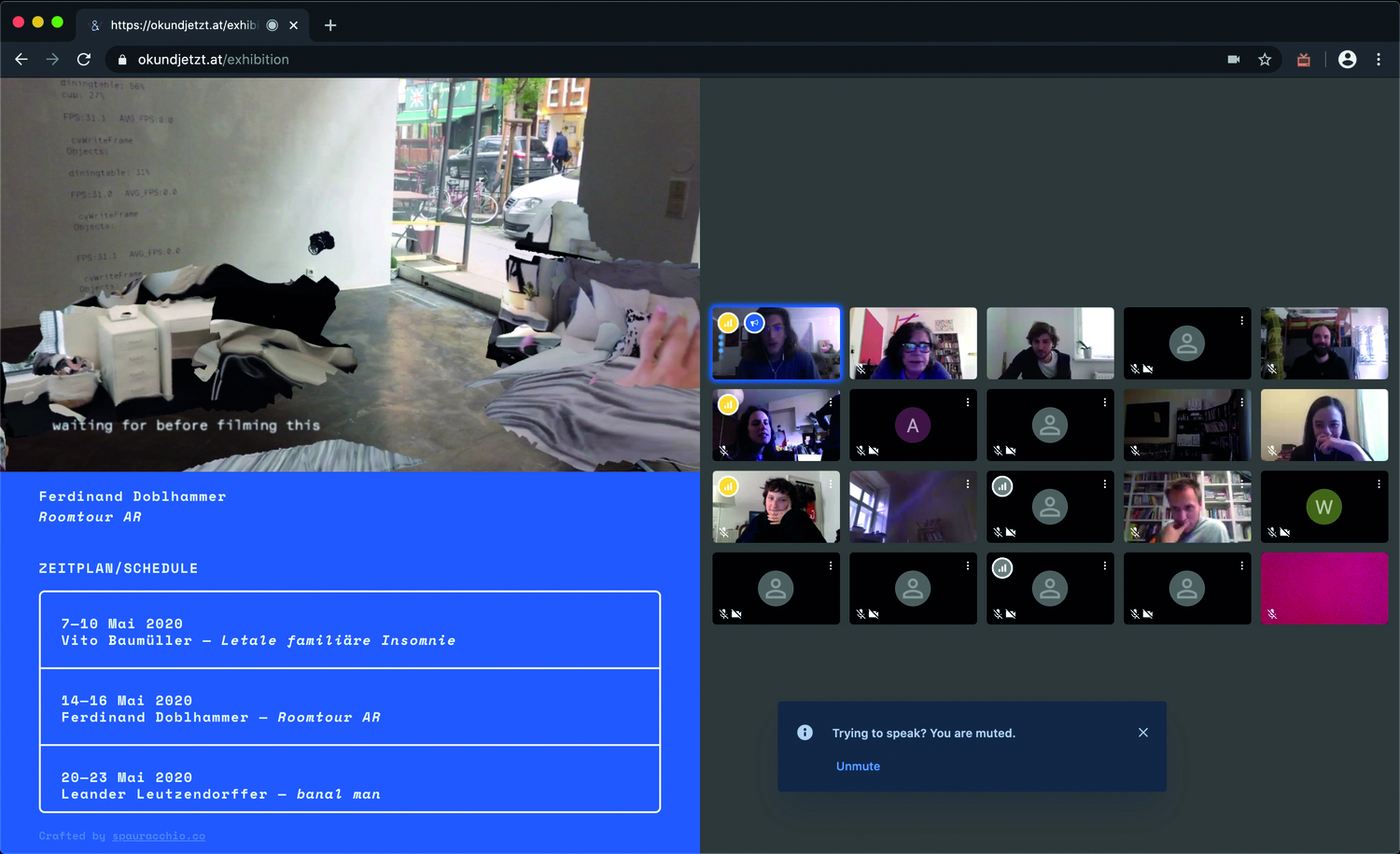Open options menu on participant A's tile

(x=967, y=402)
